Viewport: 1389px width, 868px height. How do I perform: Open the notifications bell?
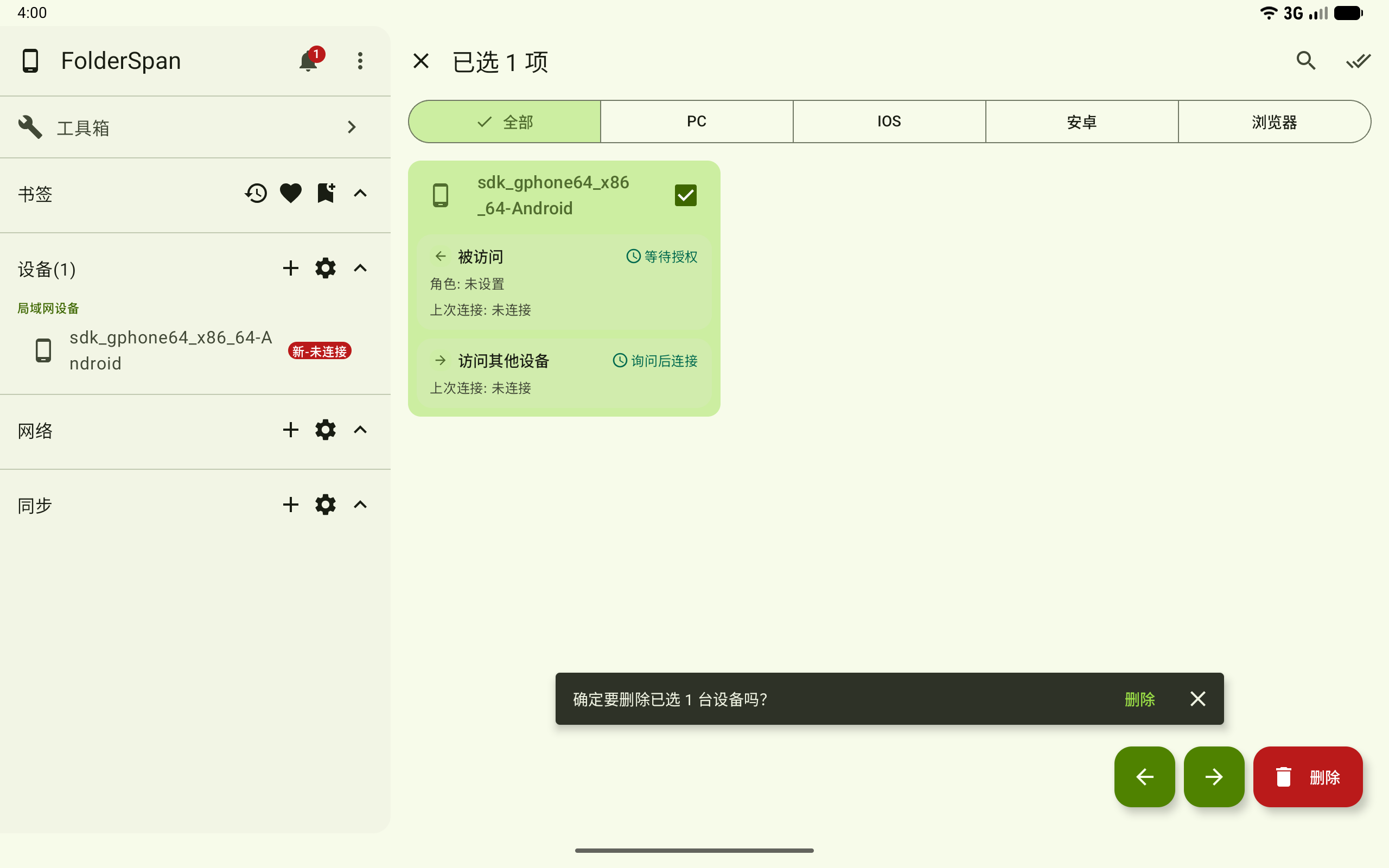(308, 60)
